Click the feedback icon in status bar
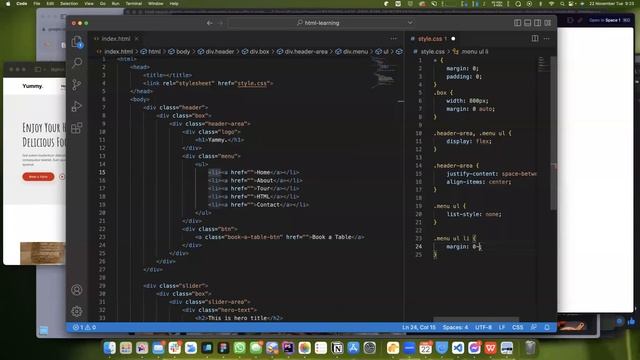The width and height of the screenshot is (640, 360). pos(533,327)
